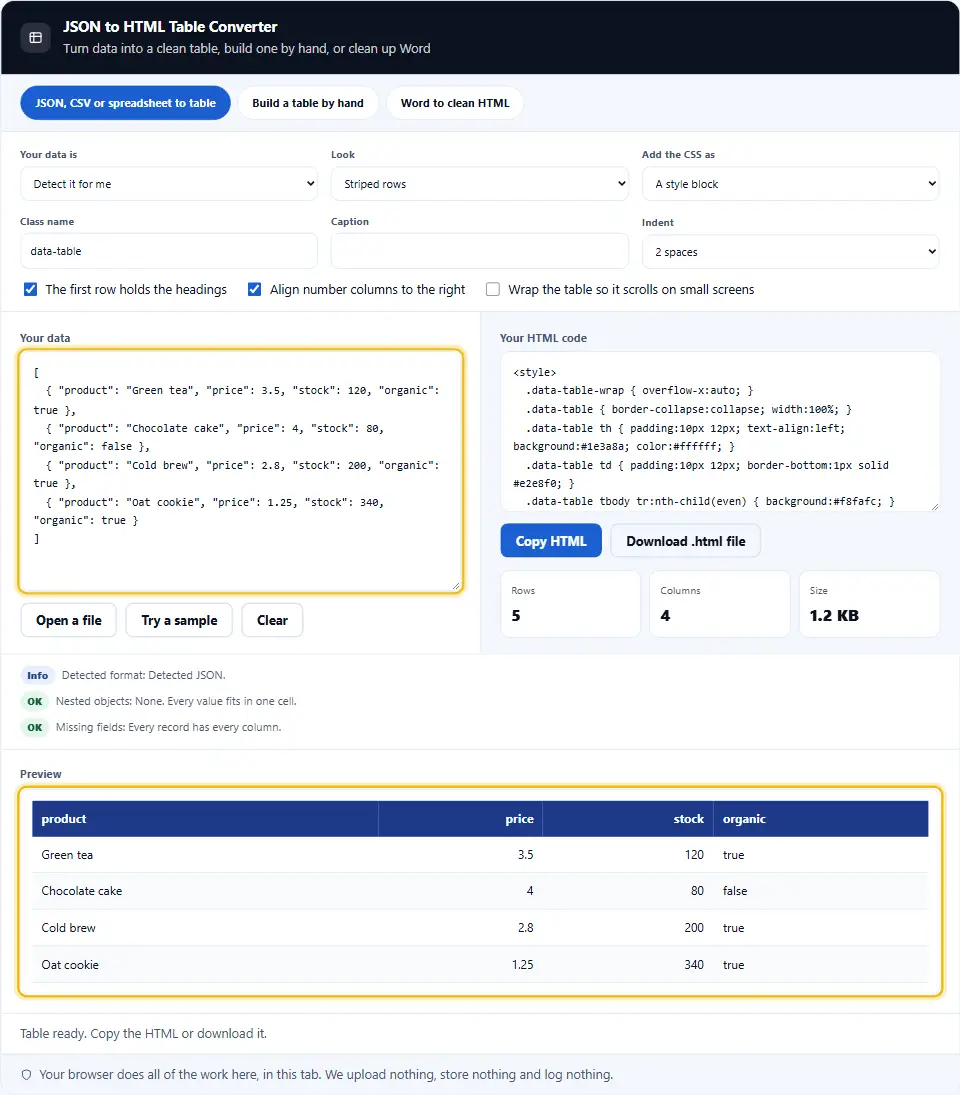
Task: Click the Cold brew cell in preview
Action: point(205,927)
